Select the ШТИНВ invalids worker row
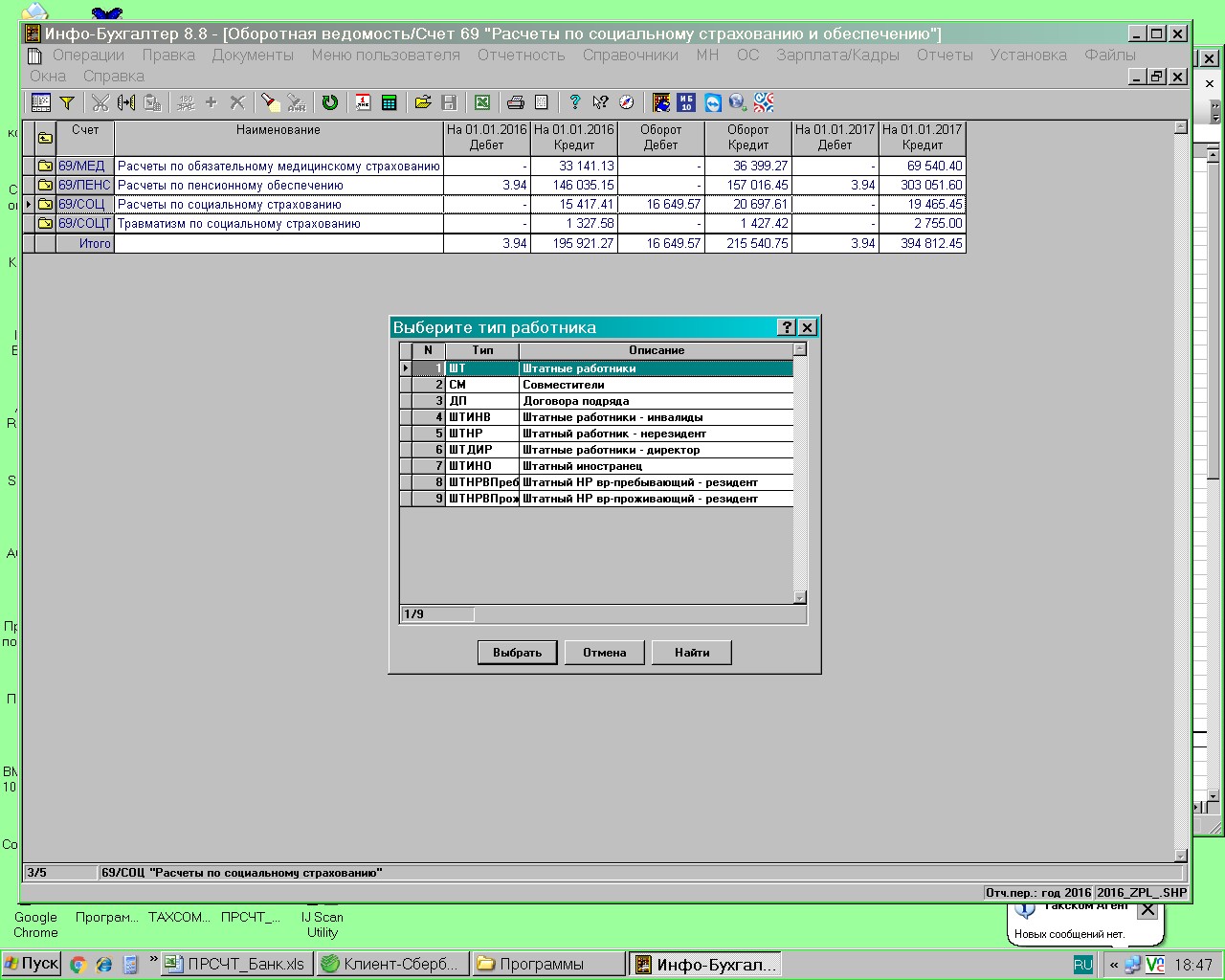 596,417
